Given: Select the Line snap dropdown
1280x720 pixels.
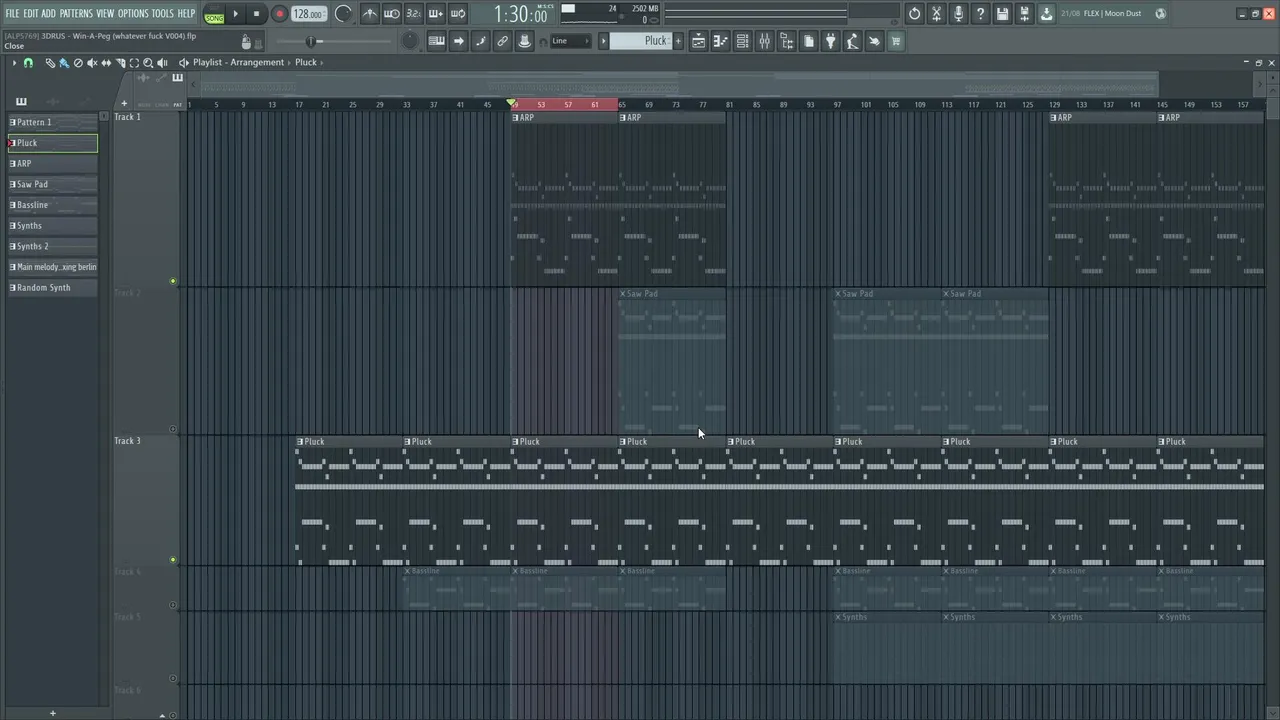Looking at the screenshot, I should [x=570, y=41].
